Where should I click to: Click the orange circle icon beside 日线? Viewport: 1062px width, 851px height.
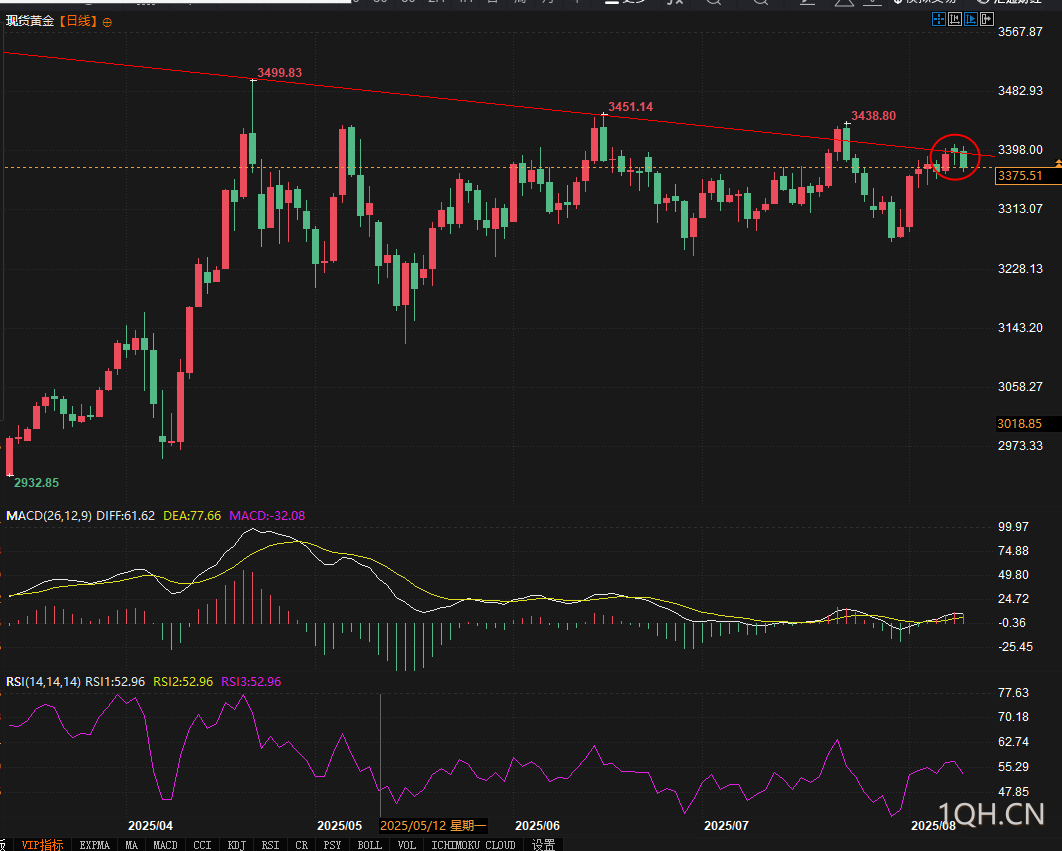click(108, 21)
